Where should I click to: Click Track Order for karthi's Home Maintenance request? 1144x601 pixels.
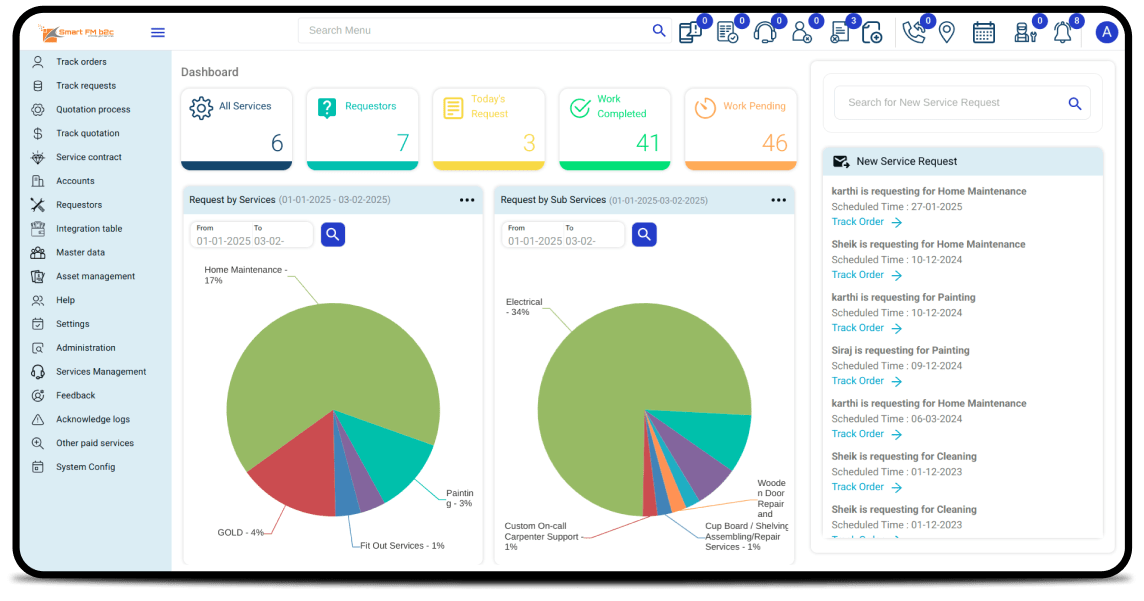tap(857, 221)
